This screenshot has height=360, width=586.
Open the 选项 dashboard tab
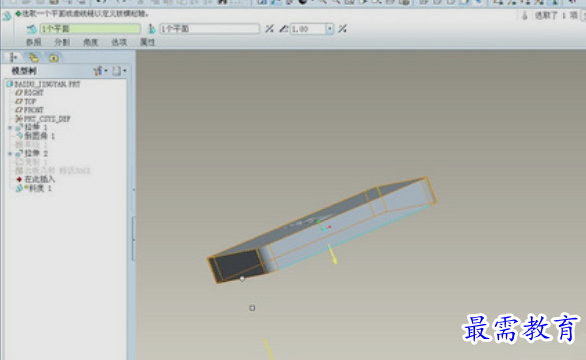[119, 42]
